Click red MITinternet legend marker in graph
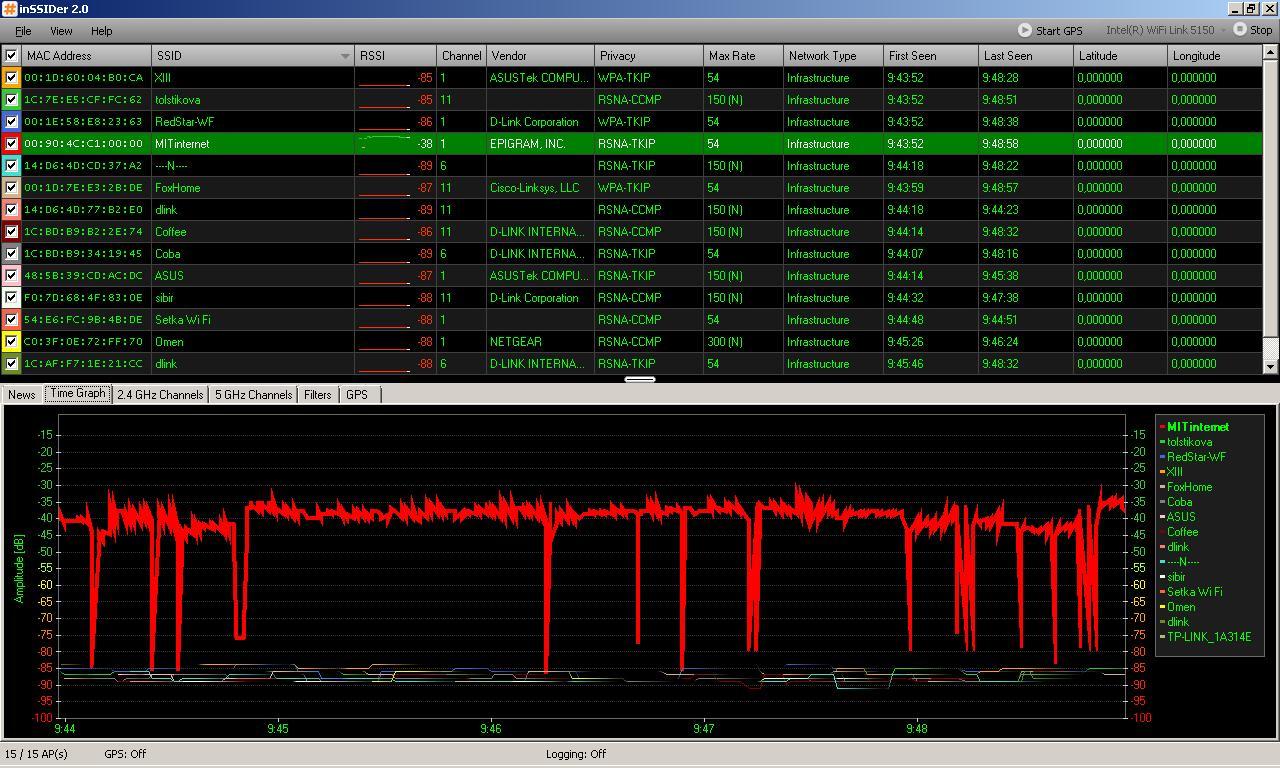The width and height of the screenshot is (1280, 768). (1162, 427)
